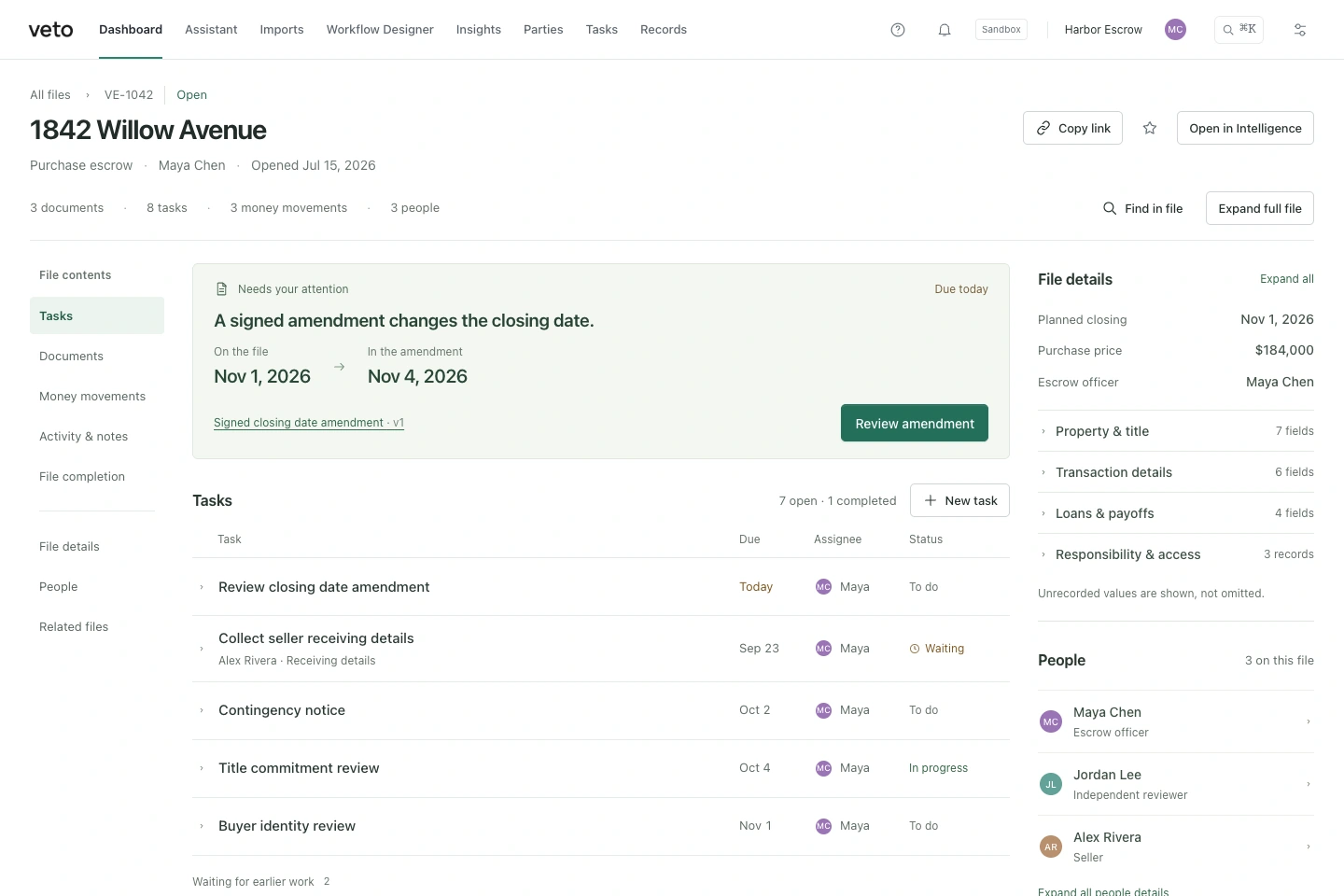The height and width of the screenshot is (896, 1344).
Task: Jump to File completion section
Action: [x=97, y=477]
